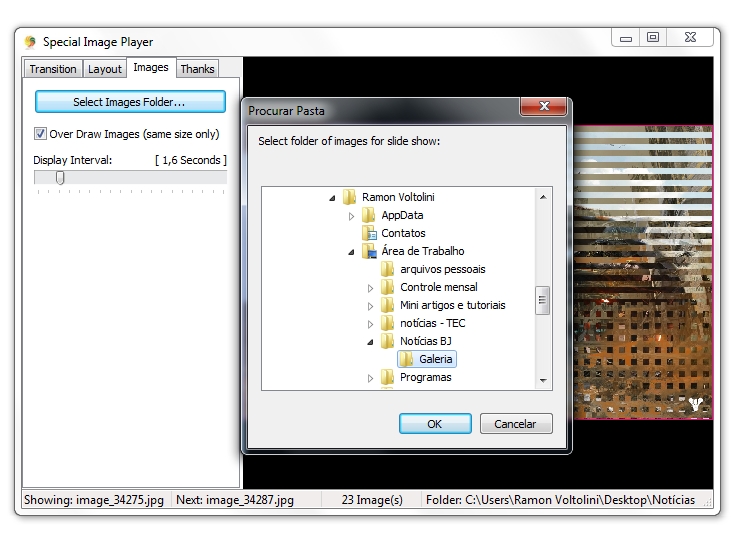Toggle Over Draw Images checkbox
The height and width of the screenshot is (541, 732).
click(40, 134)
